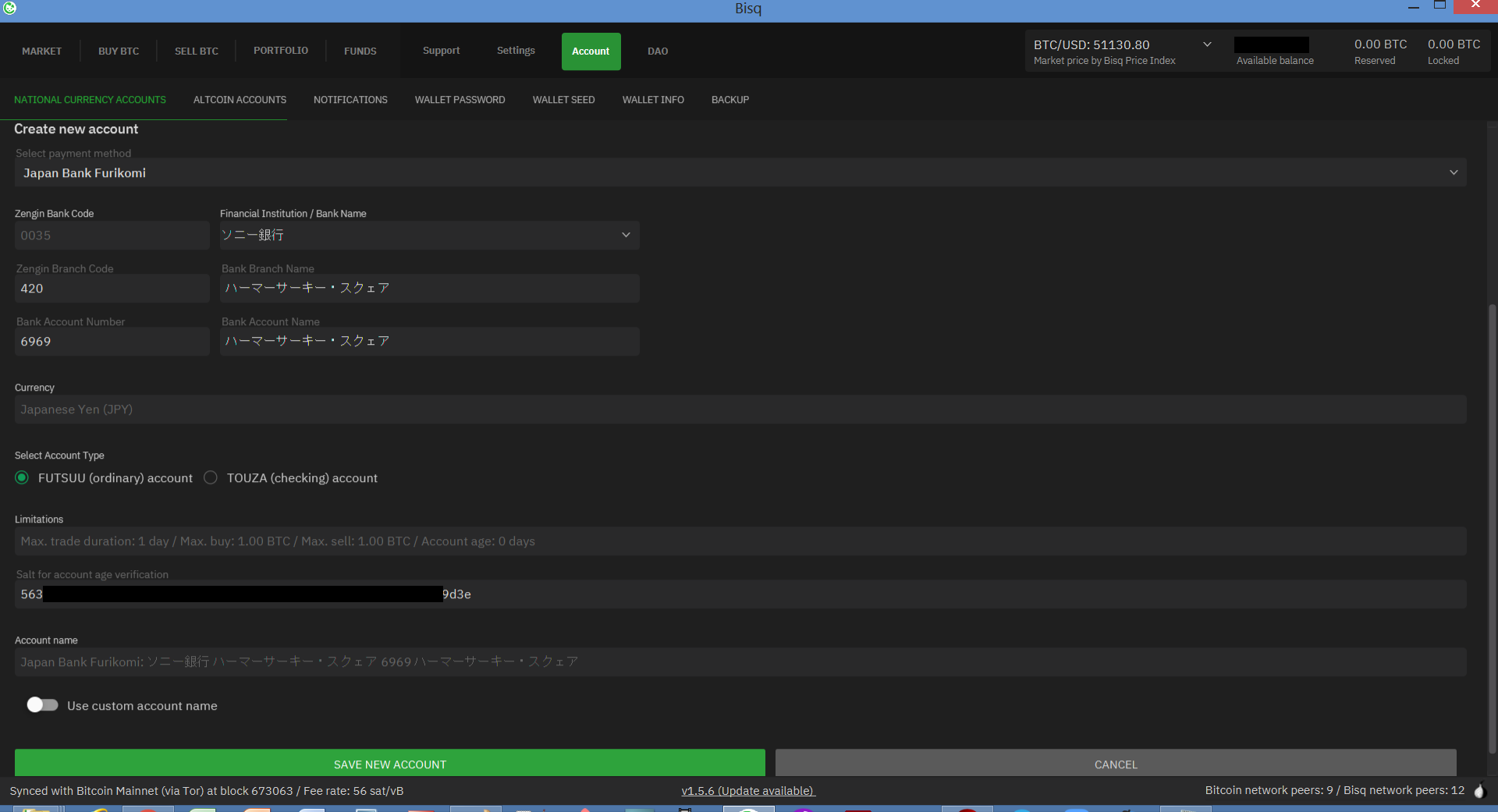
Task: Expand the Financial Institution bank name dropdown
Action: pos(429,235)
